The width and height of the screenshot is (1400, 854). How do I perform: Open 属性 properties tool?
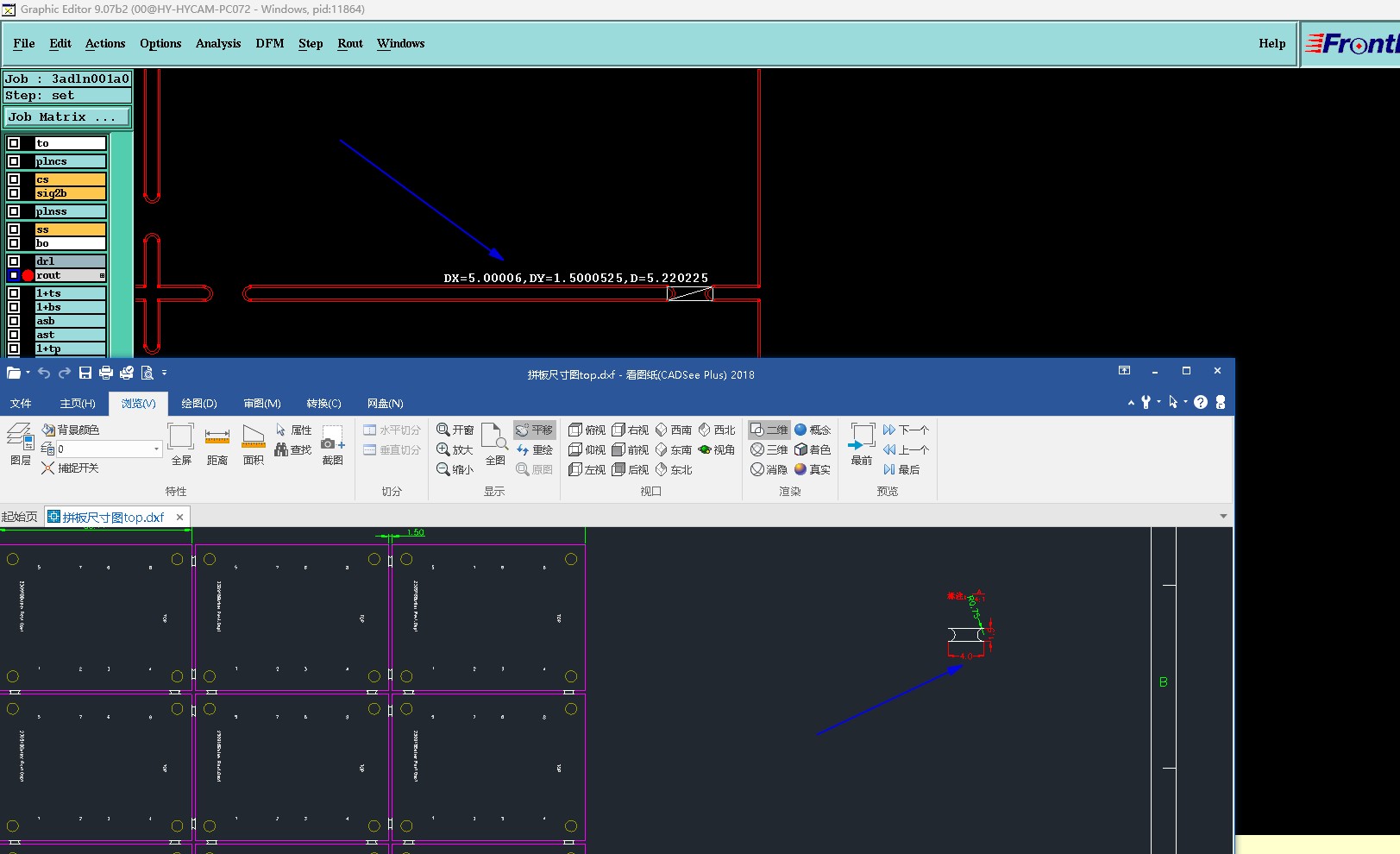tap(294, 430)
